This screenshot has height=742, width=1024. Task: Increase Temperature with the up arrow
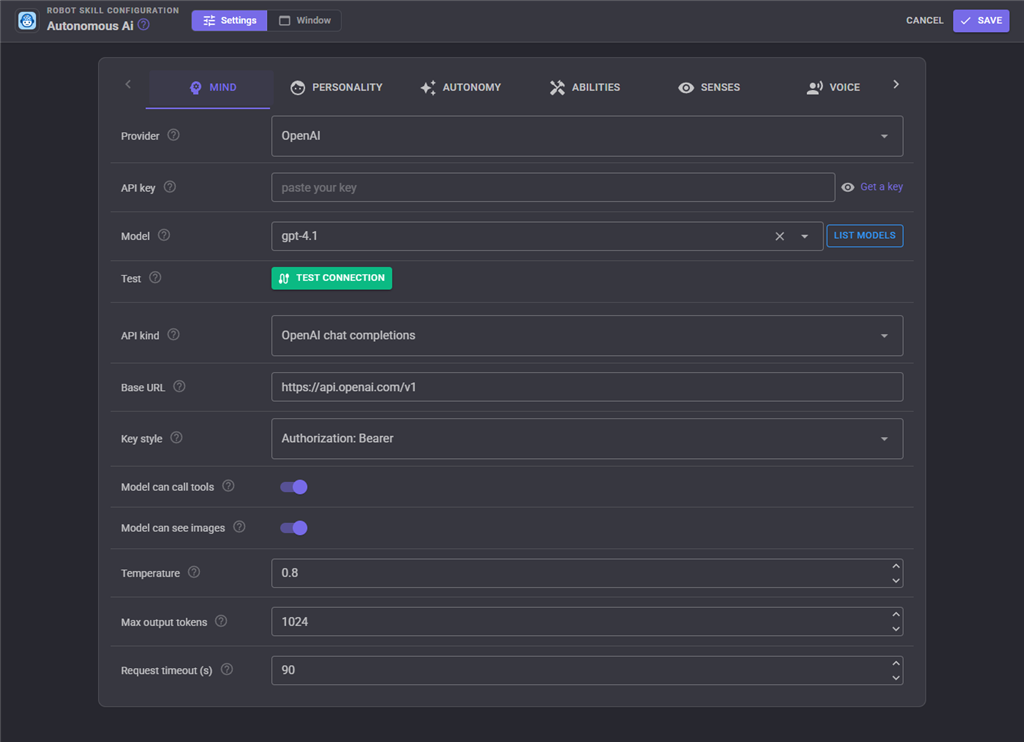[x=896, y=566]
